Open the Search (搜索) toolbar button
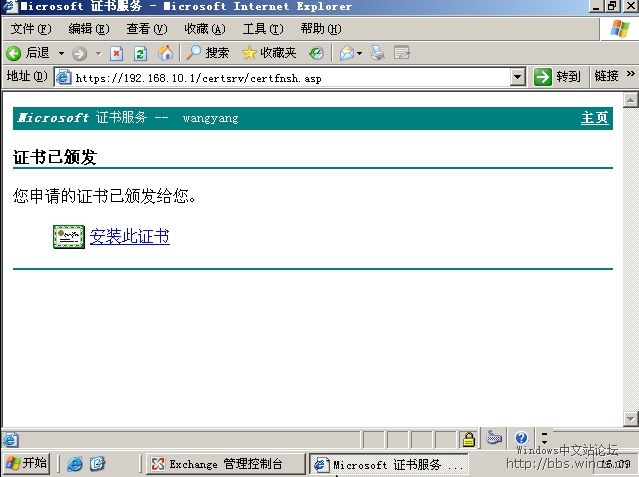This screenshot has height=477, width=639. [208, 53]
